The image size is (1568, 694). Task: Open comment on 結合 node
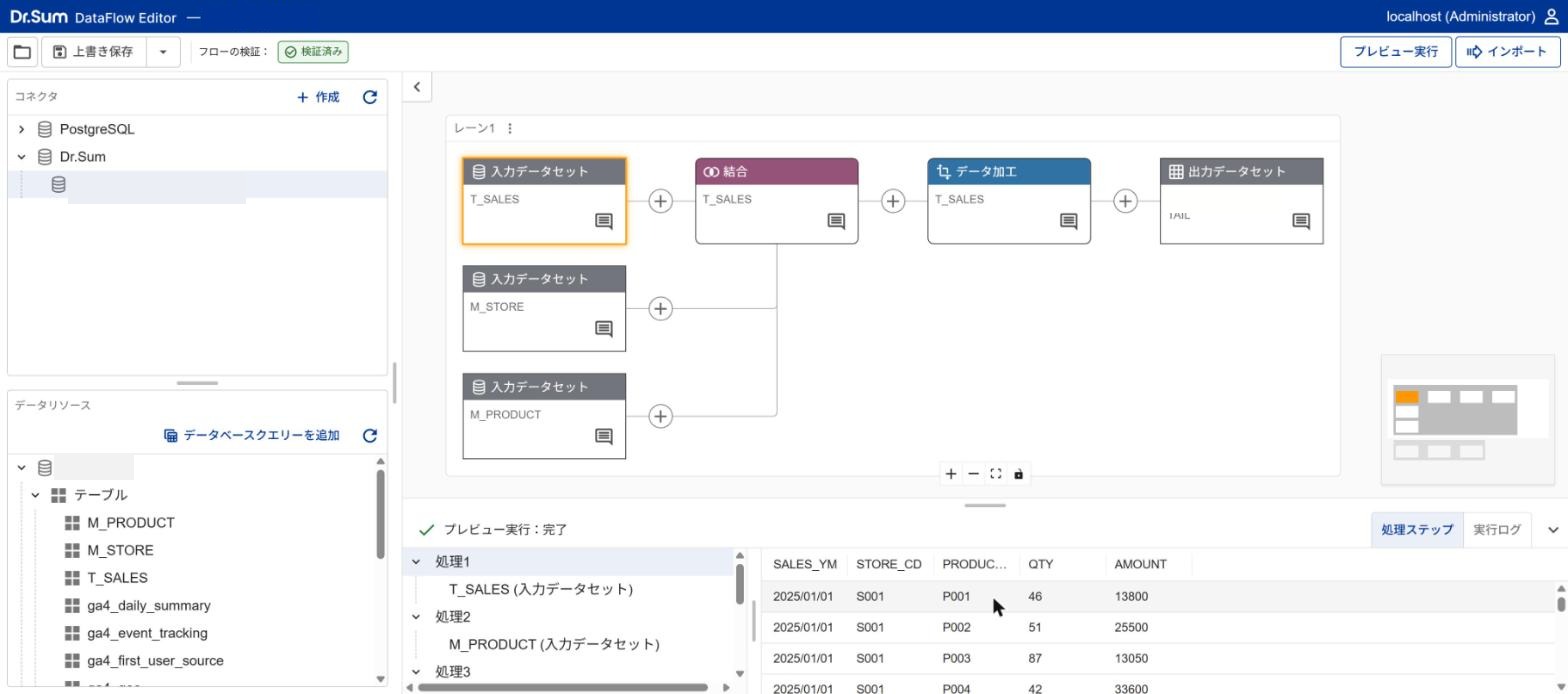tap(836, 221)
